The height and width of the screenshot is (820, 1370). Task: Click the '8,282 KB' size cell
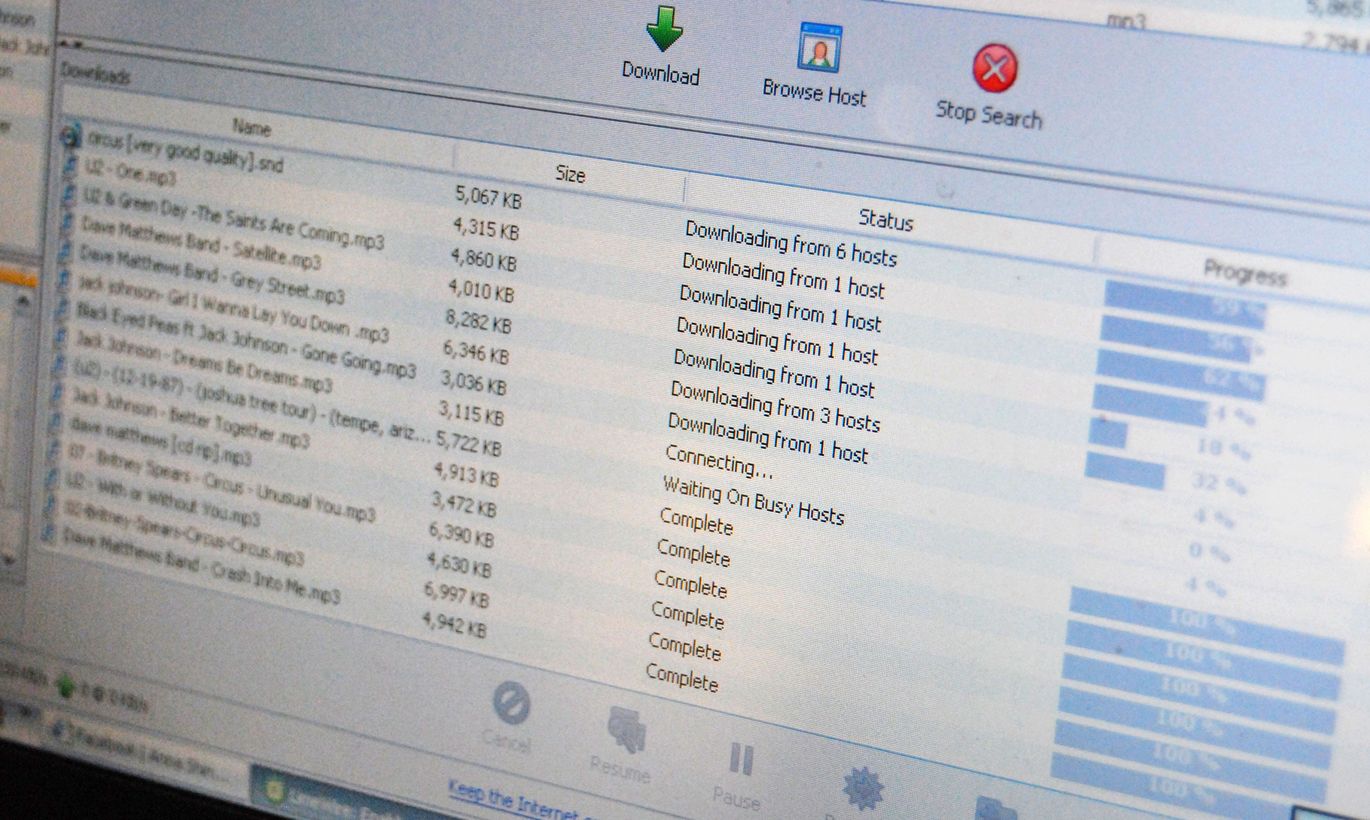(478, 322)
